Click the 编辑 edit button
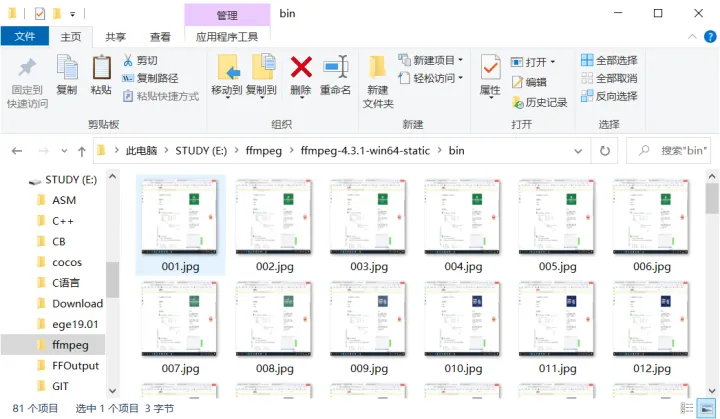 (529, 82)
